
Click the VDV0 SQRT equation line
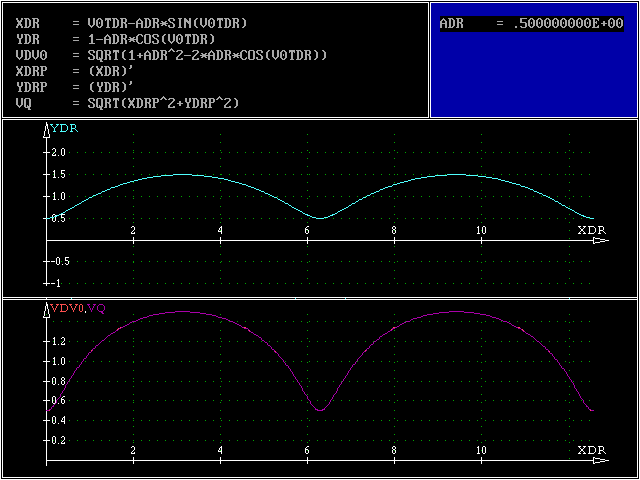pos(170,55)
